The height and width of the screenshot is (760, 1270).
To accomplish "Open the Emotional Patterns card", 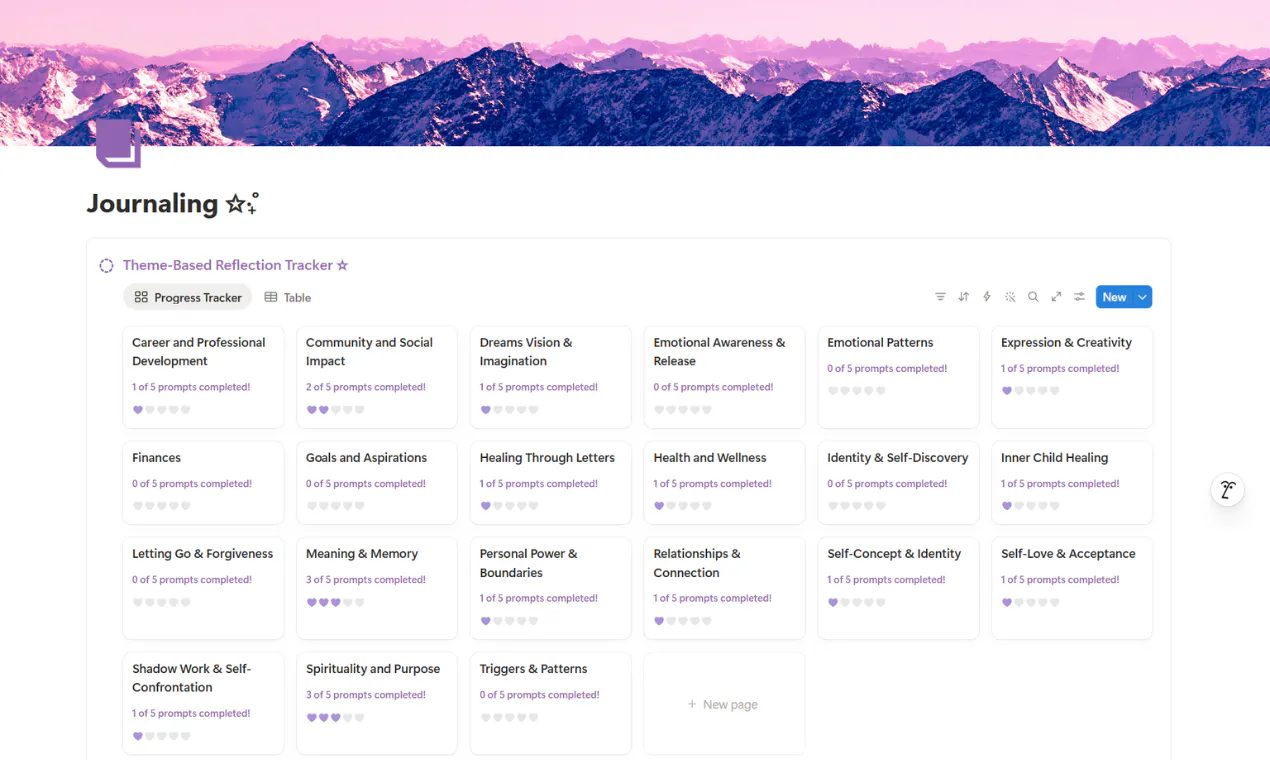I will (x=898, y=377).
